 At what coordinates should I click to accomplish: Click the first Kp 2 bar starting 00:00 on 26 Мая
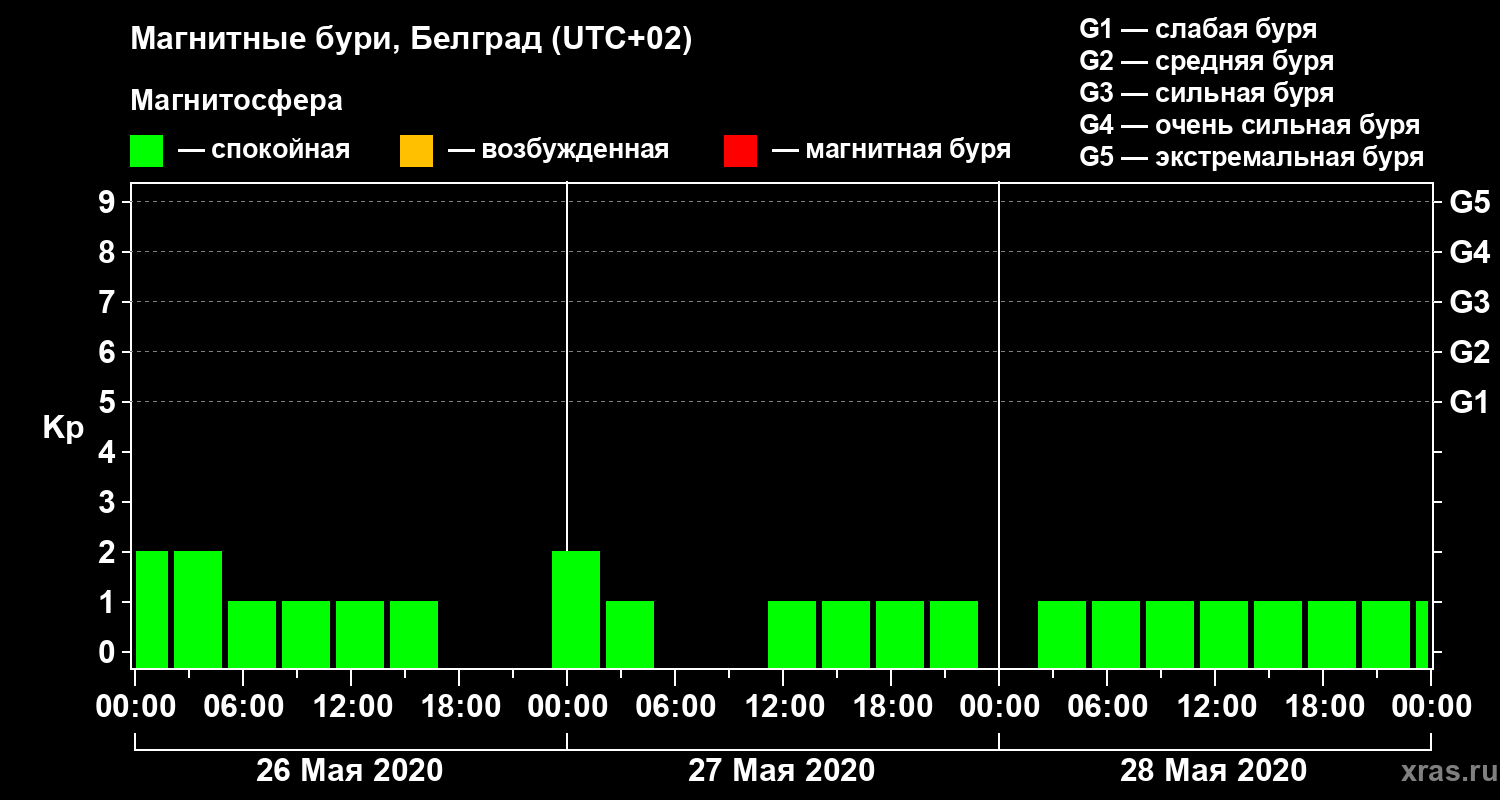point(152,609)
